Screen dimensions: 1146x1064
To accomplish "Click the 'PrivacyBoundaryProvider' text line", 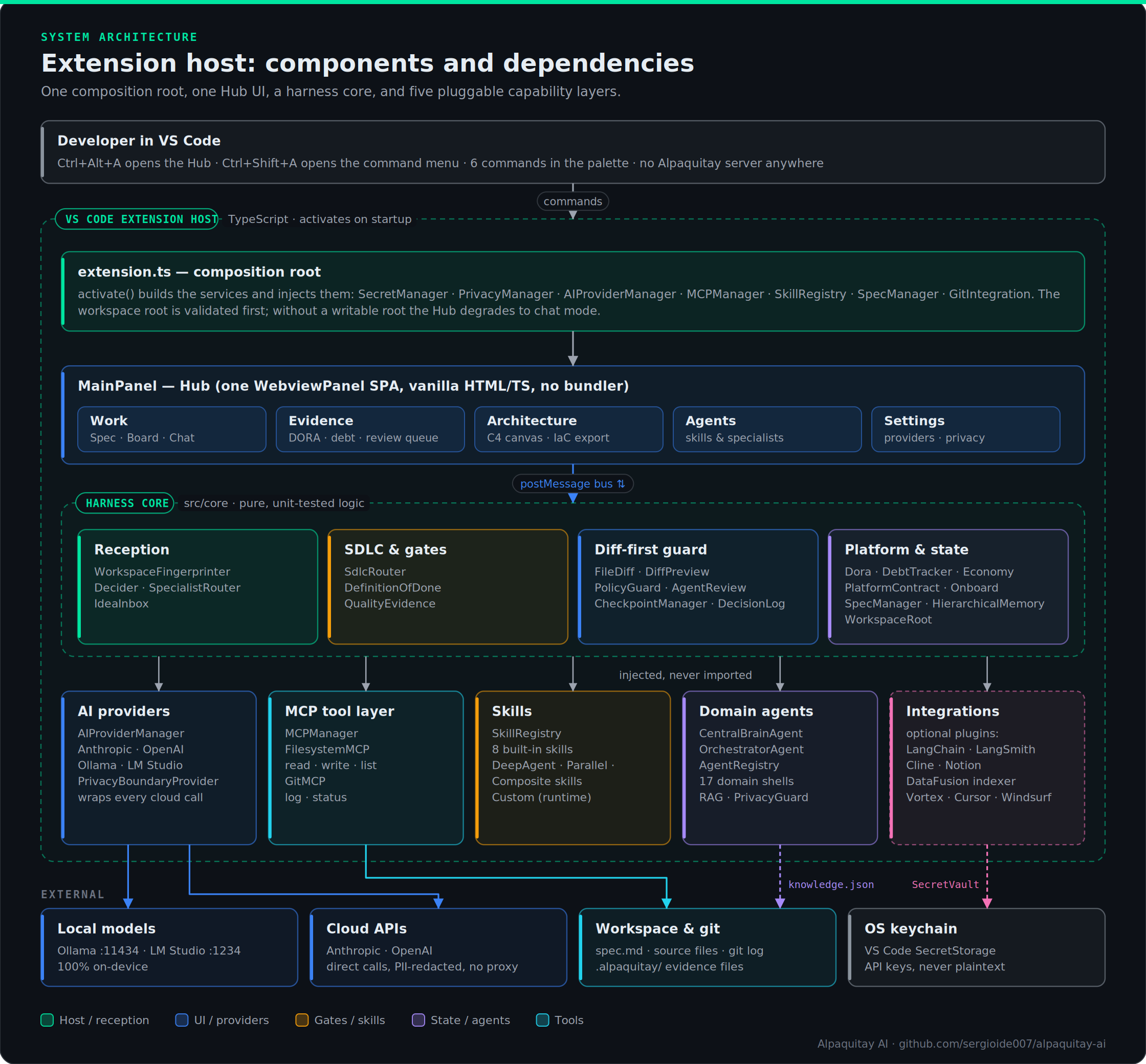I will (x=148, y=781).
